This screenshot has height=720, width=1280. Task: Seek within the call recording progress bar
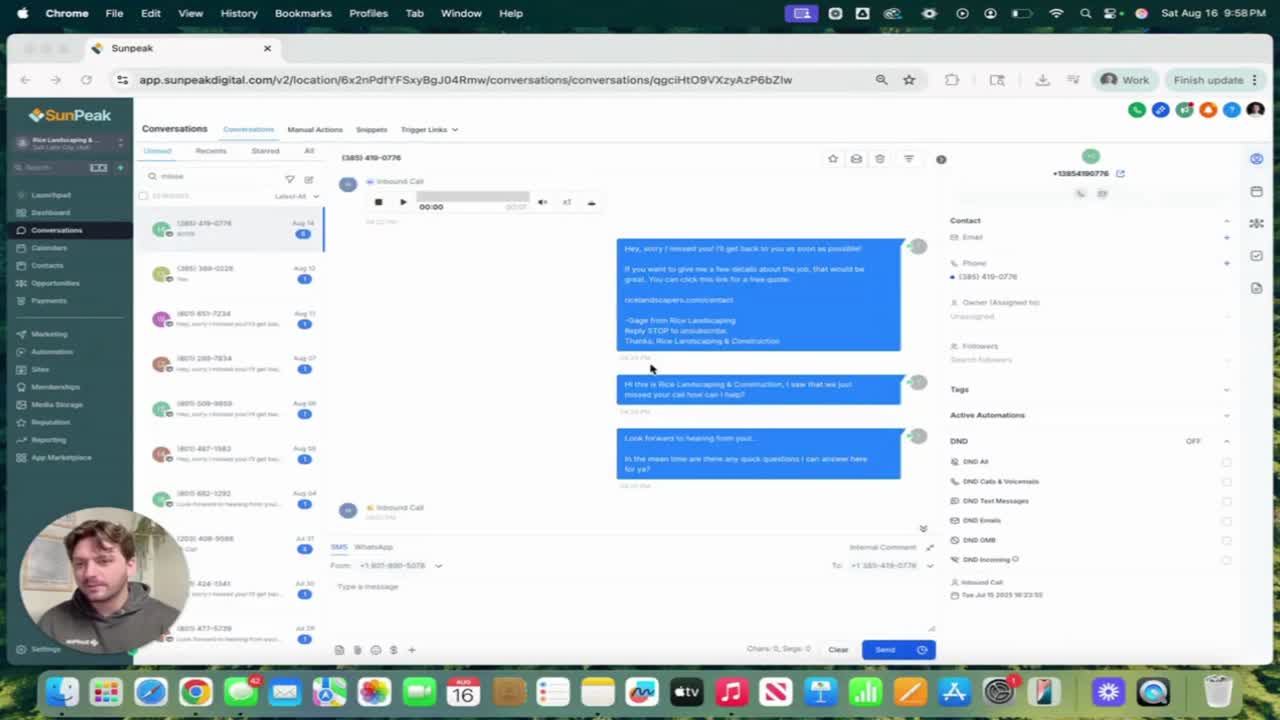pos(472,196)
